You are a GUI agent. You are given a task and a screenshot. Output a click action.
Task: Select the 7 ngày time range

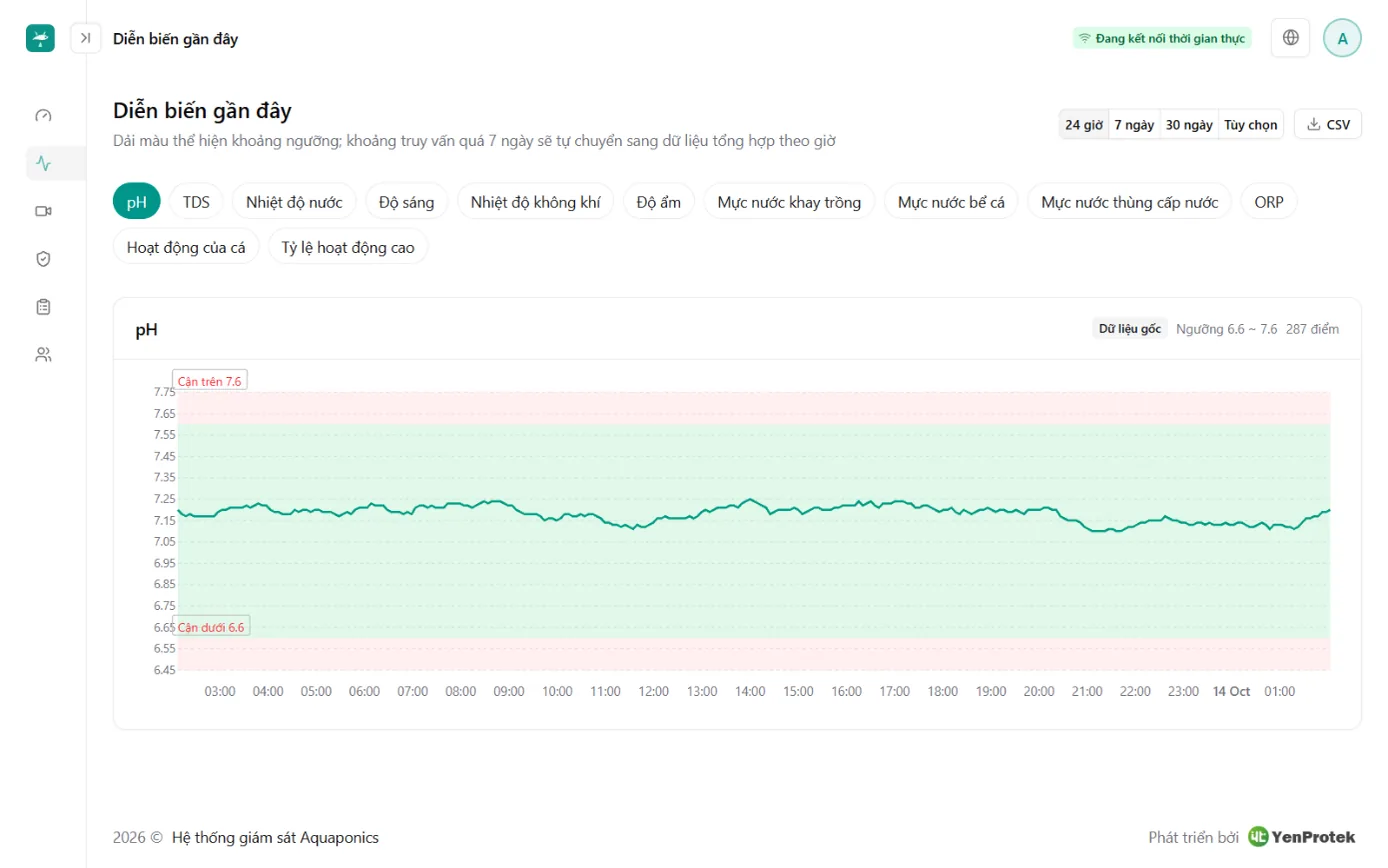point(1134,125)
